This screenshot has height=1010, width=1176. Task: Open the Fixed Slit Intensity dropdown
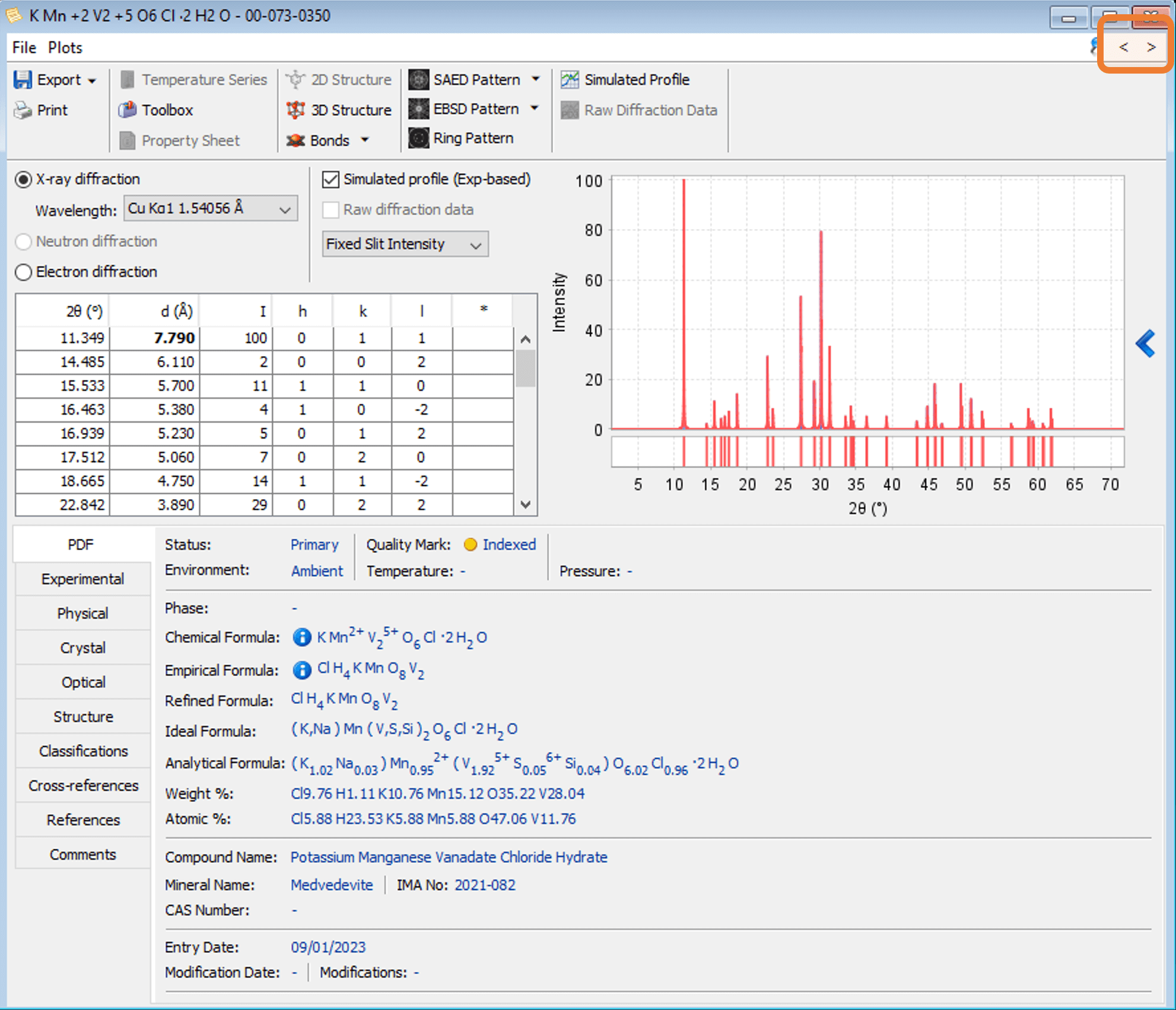(x=405, y=244)
